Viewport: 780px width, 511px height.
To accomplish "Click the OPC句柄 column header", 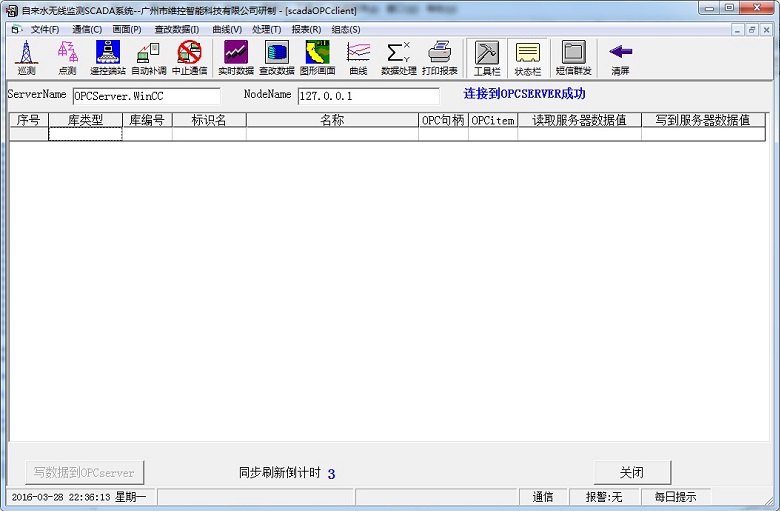I will pyautogui.click(x=443, y=120).
